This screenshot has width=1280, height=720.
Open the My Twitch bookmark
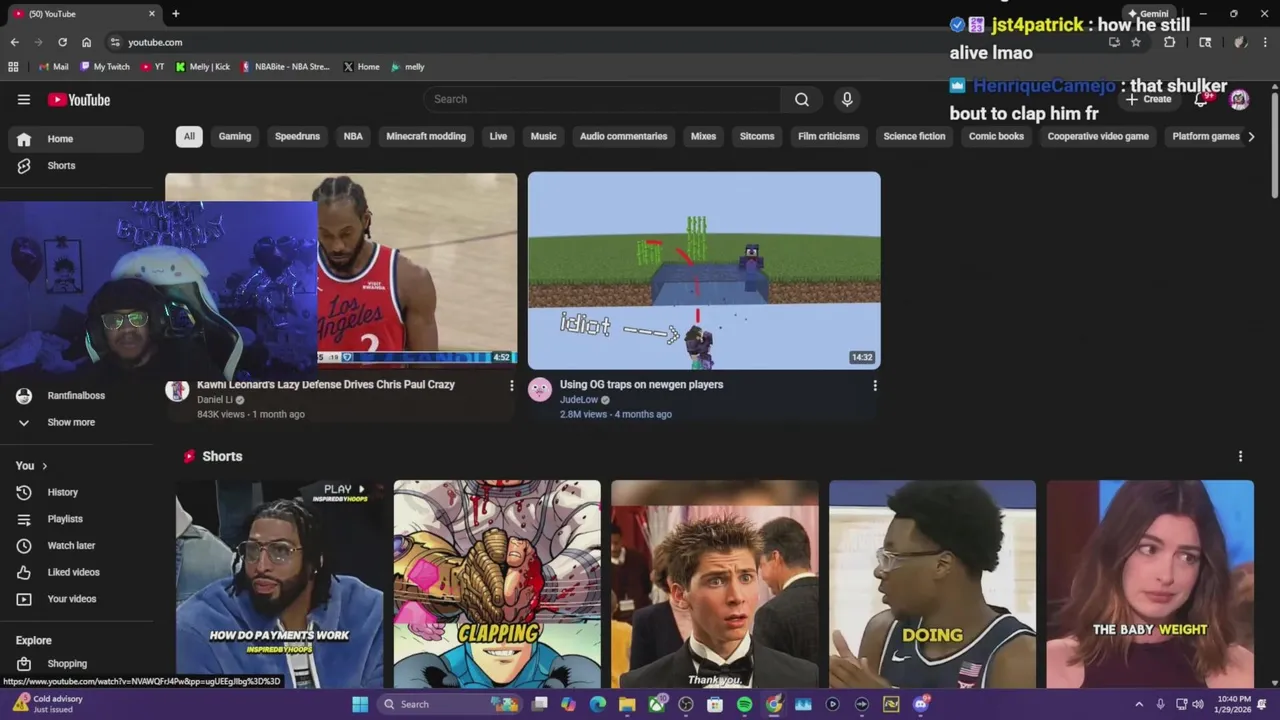(105, 67)
